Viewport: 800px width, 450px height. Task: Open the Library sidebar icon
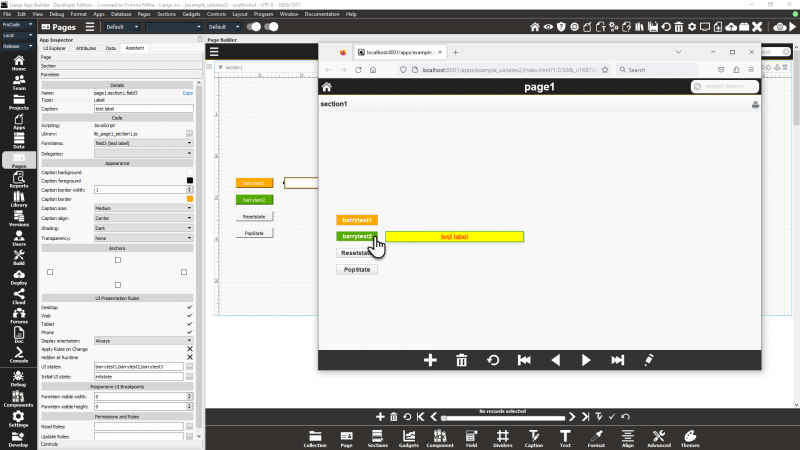point(19,199)
